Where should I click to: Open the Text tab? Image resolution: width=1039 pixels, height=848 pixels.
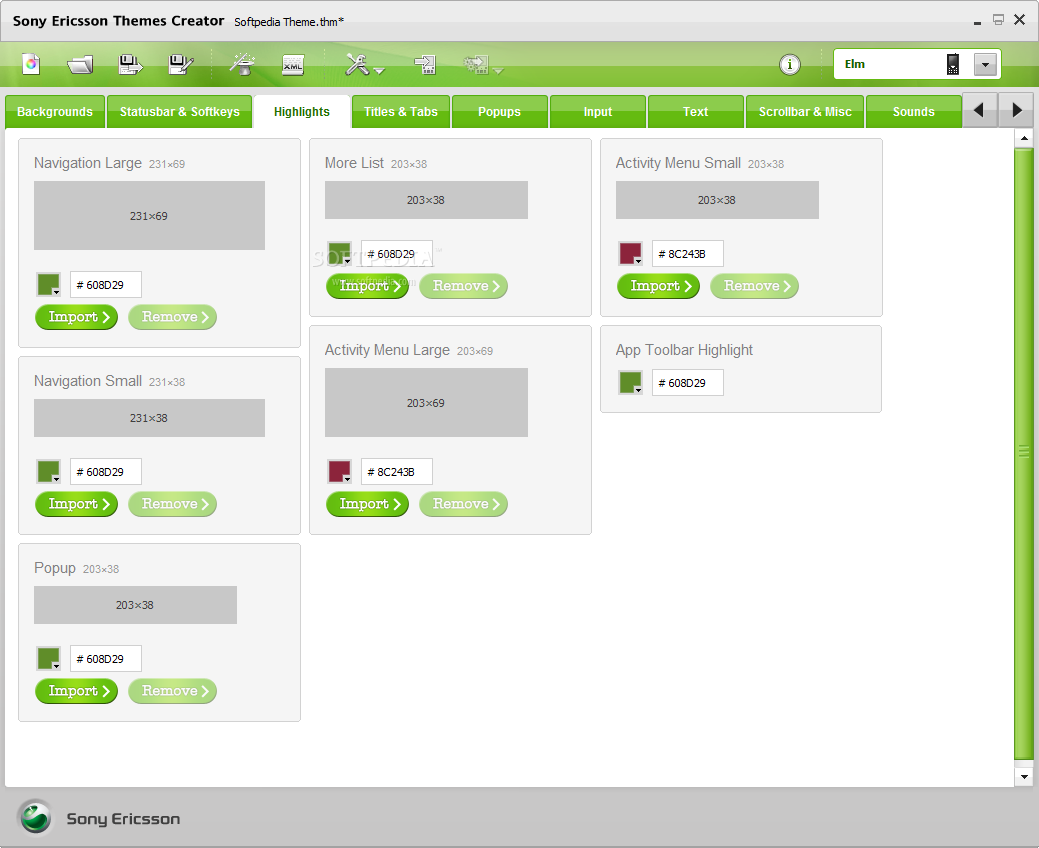point(696,111)
